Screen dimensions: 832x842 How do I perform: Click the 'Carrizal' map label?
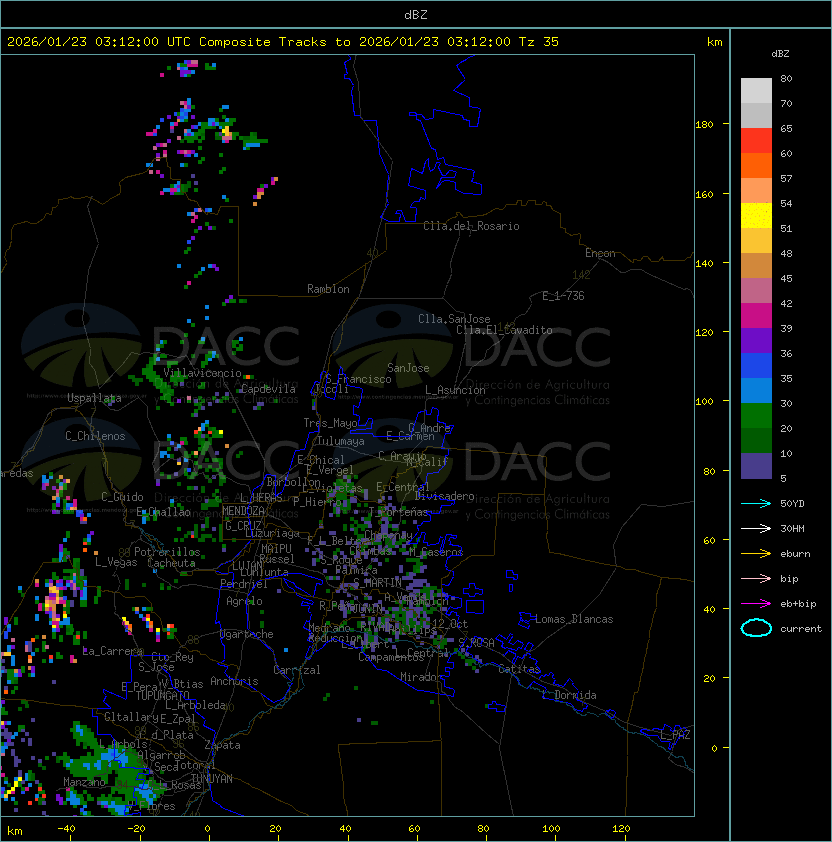(x=297, y=670)
